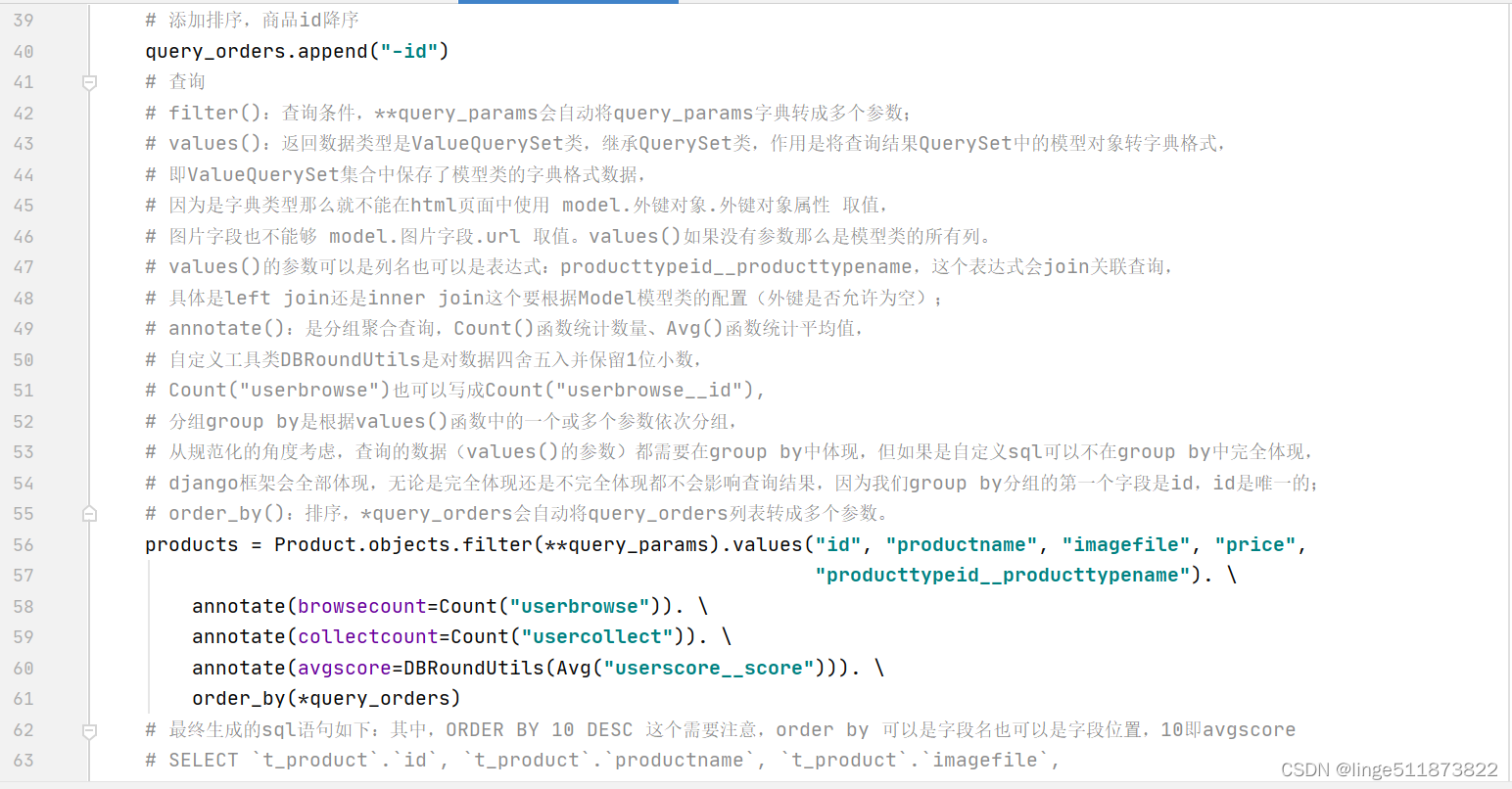1512x789 pixels.
Task: Click line number 58 in the gutter
Action: pyautogui.click(x=24, y=606)
